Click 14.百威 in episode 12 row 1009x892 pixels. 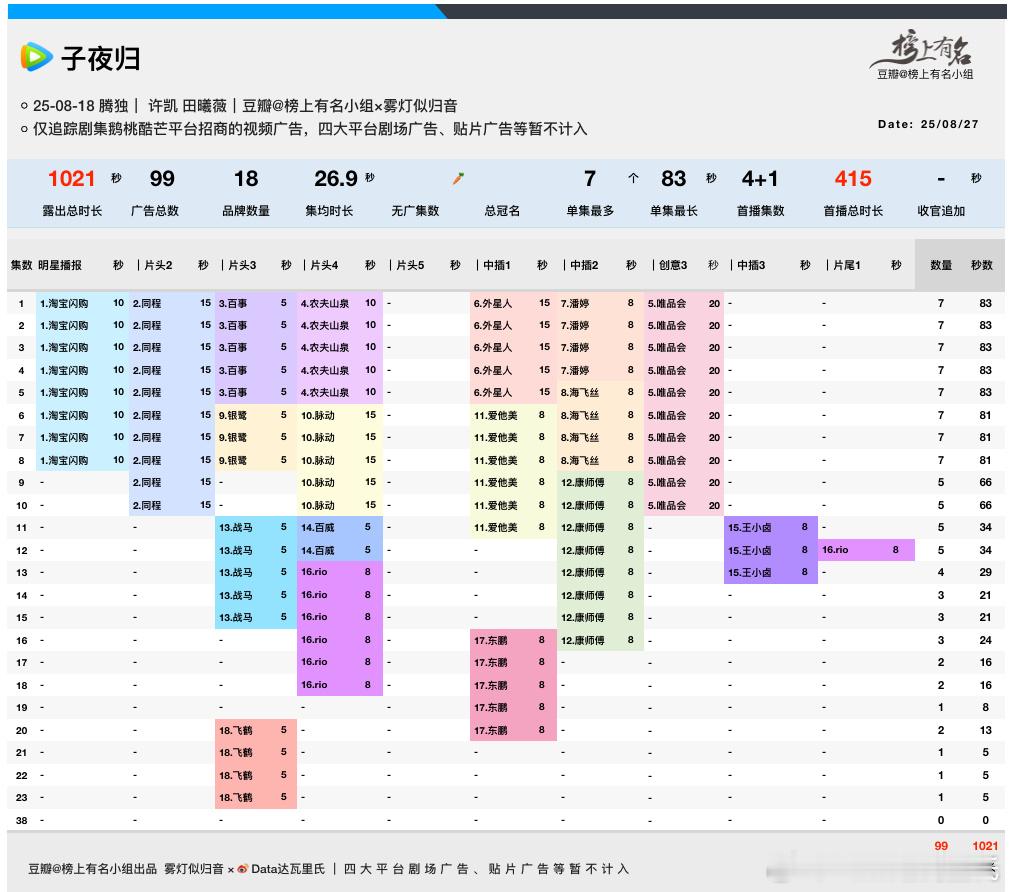(x=317, y=550)
